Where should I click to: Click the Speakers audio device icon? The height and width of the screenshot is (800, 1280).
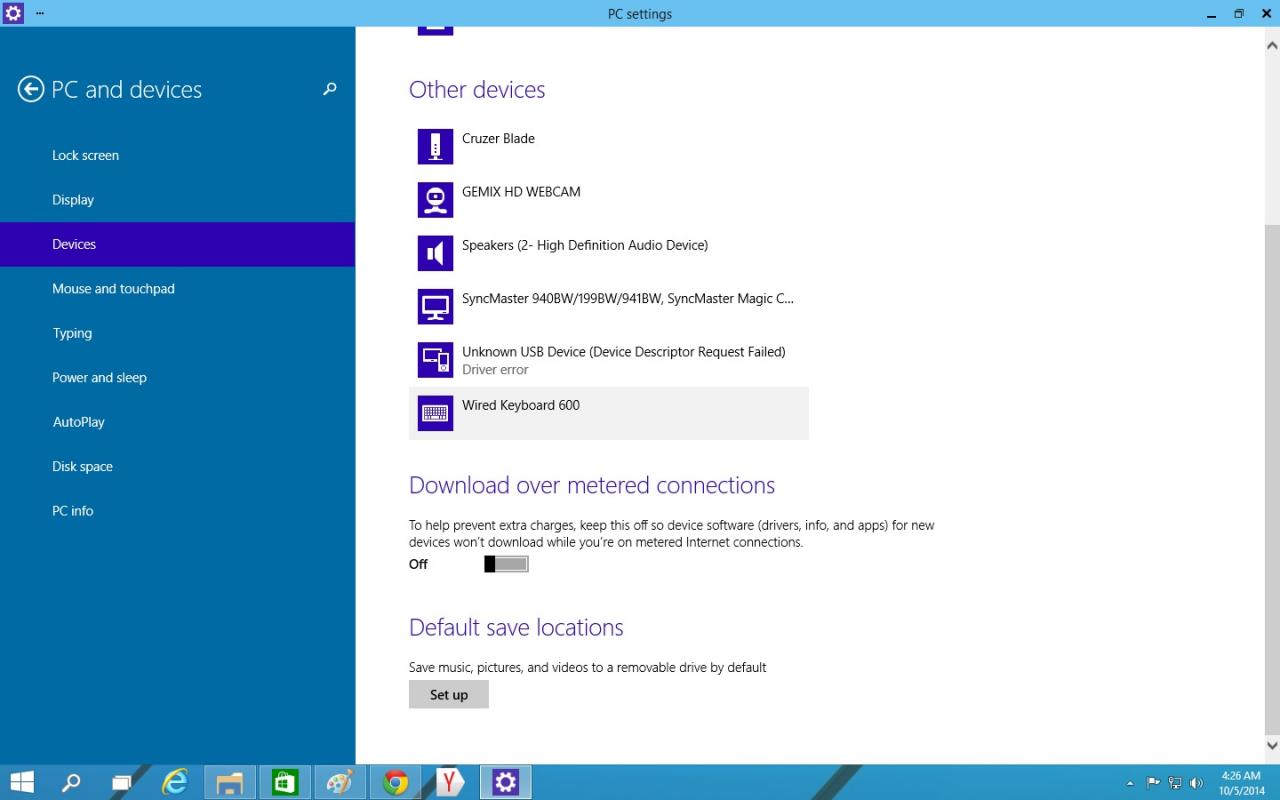click(x=435, y=253)
